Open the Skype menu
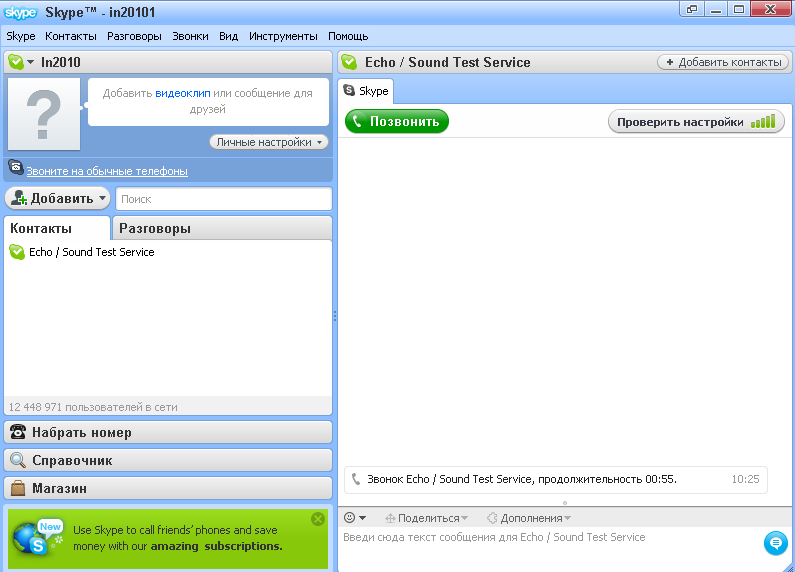Image resolution: width=795 pixels, height=572 pixels. pos(21,37)
